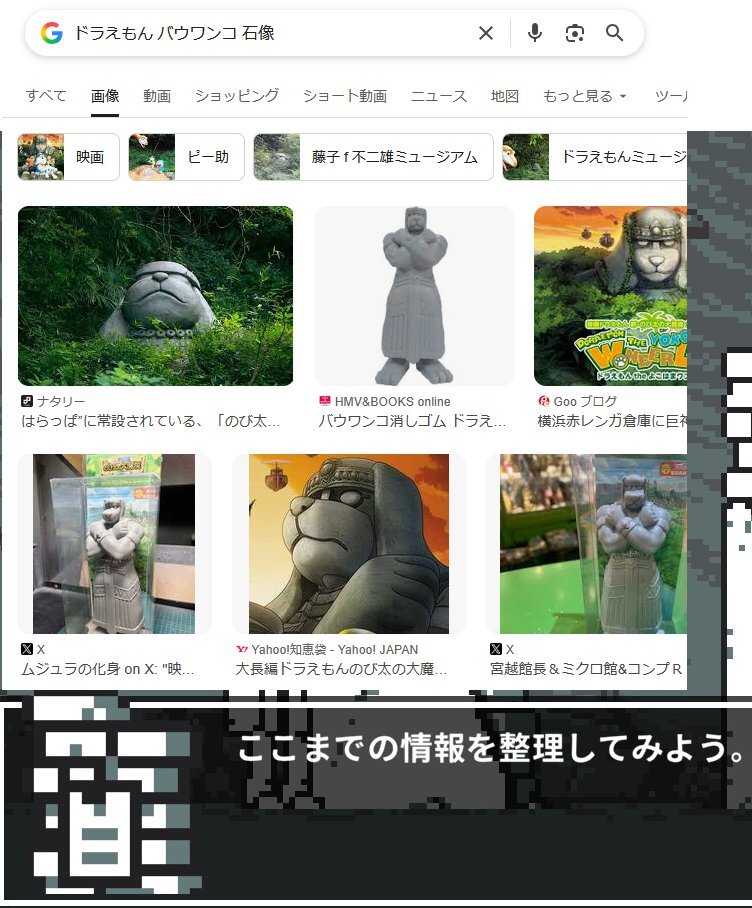This screenshot has height=908, width=752.
Task: Open 宮越館長＆ミクロ館 result title
Action: [586, 669]
